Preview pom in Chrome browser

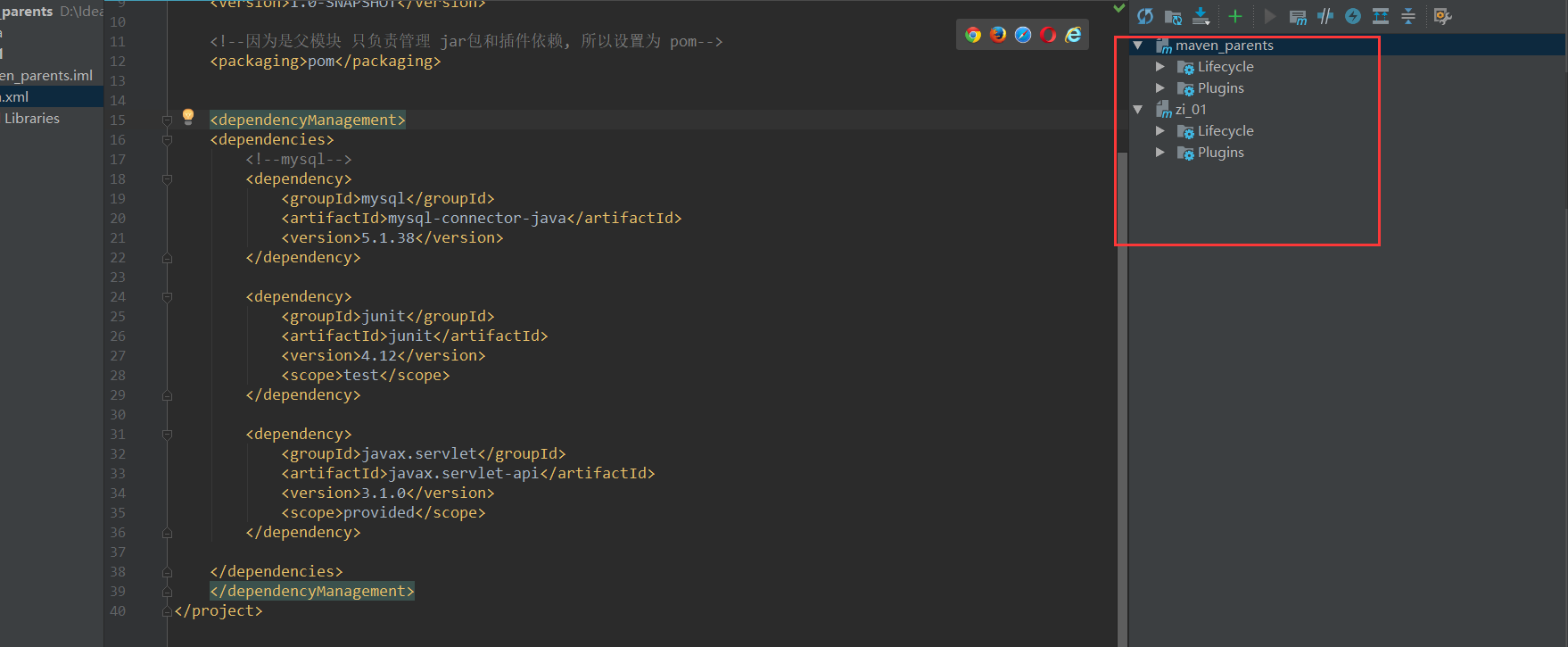(x=973, y=35)
